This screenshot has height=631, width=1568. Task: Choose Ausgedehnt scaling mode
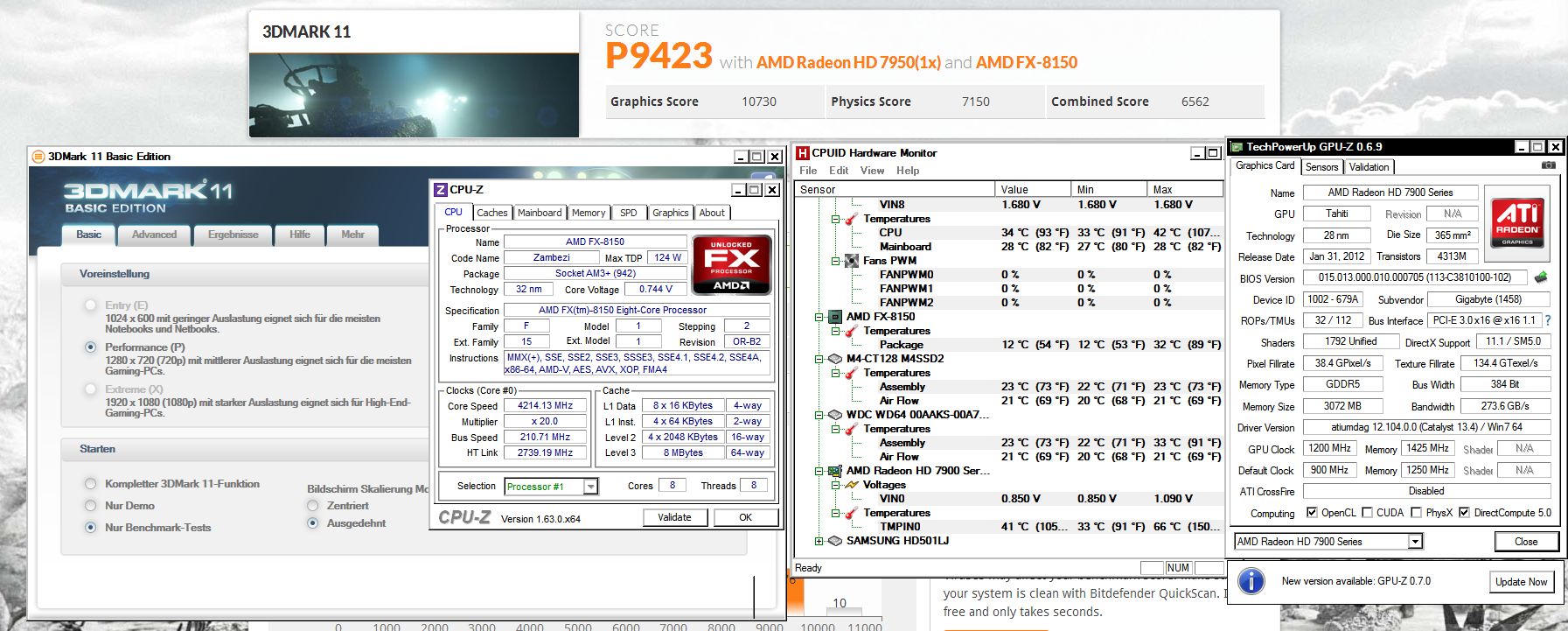tap(312, 523)
